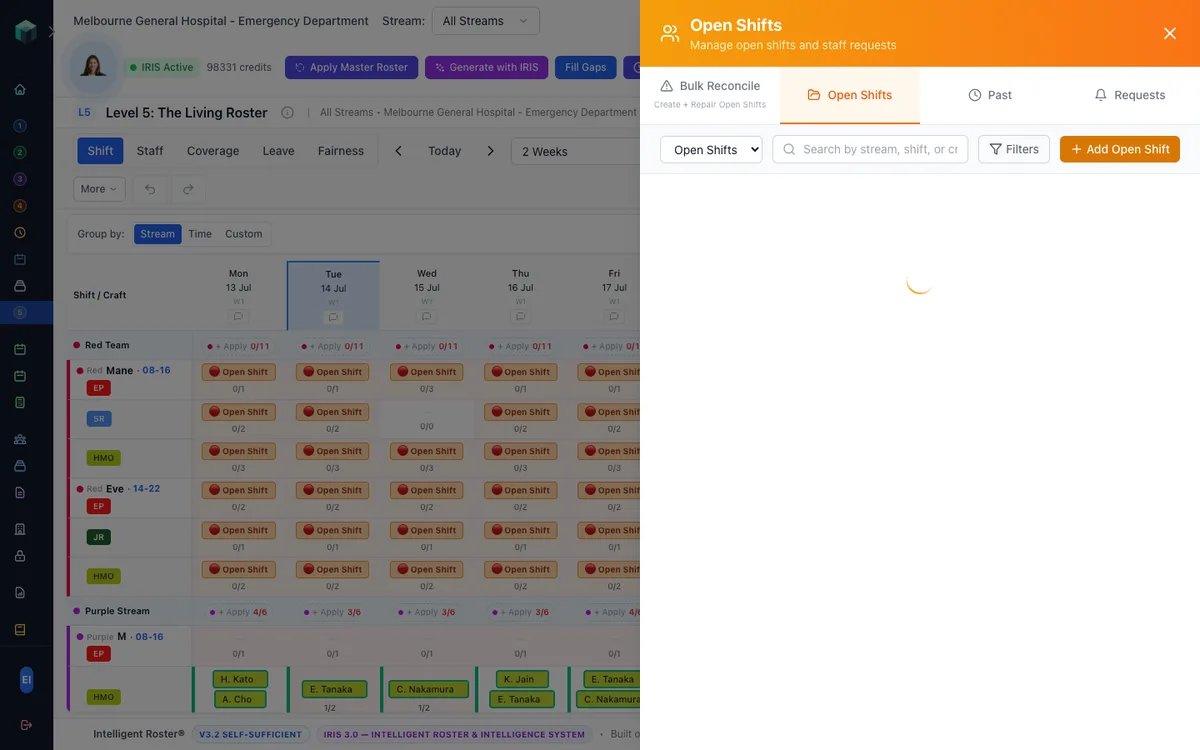Click Purple Stream Apply 4/6 under Mon
The height and width of the screenshot is (750, 1200).
click(238, 612)
